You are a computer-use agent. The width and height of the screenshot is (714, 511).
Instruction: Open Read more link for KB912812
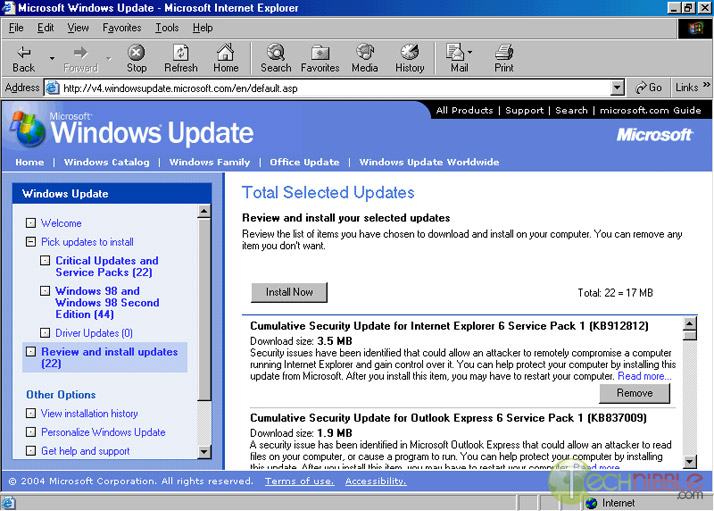click(x=644, y=376)
